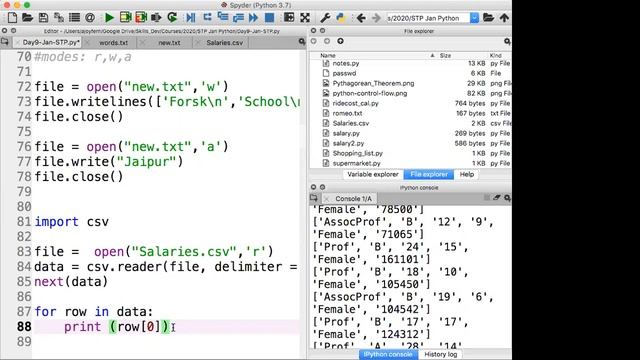This screenshot has height=360, width=640.
Task: Sort files by Kind column header
Action: click(496, 55)
